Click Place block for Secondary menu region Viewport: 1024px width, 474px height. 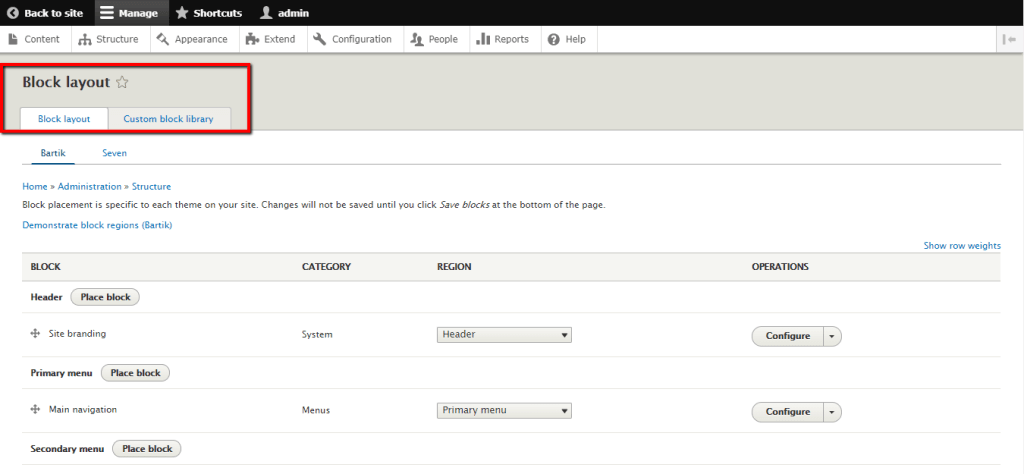click(147, 449)
